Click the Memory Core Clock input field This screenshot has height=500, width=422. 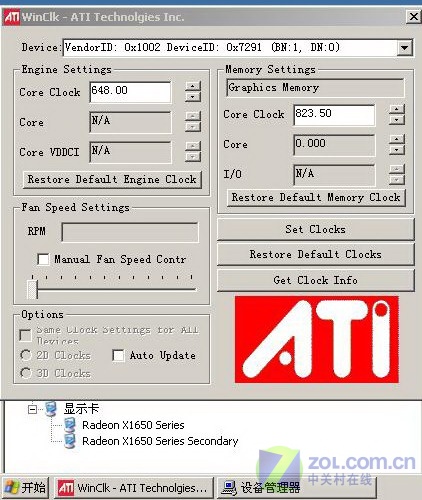(x=334, y=115)
